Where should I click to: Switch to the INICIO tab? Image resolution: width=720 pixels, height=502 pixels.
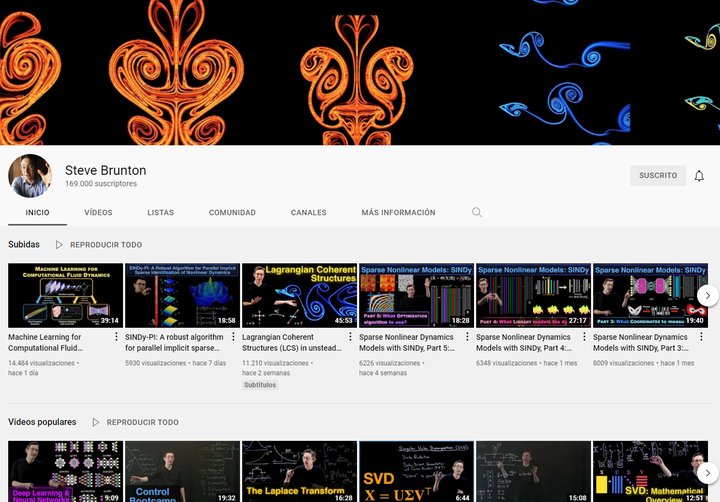coord(37,213)
